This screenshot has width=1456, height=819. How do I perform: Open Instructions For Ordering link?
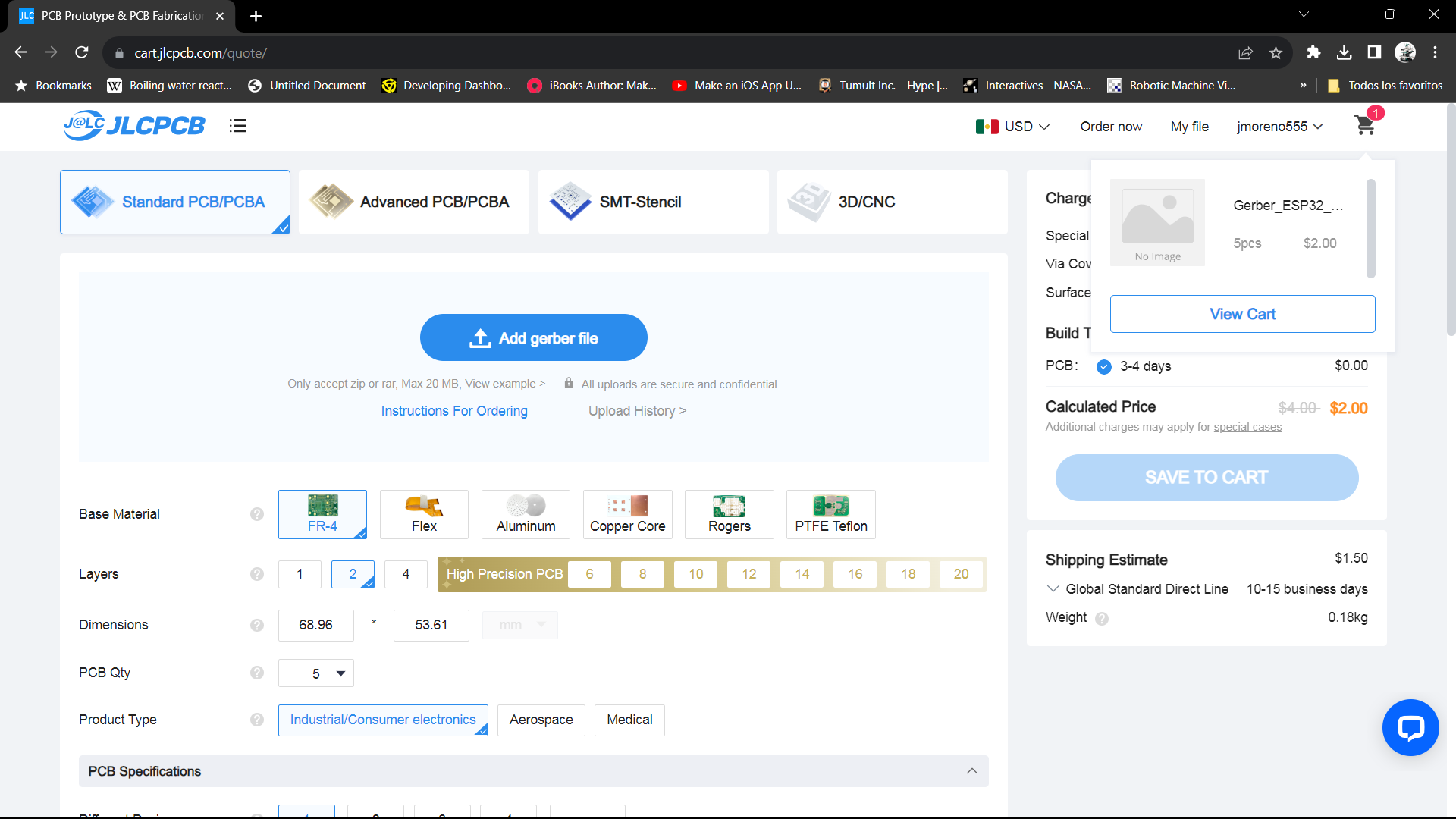(x=454, y=411)
